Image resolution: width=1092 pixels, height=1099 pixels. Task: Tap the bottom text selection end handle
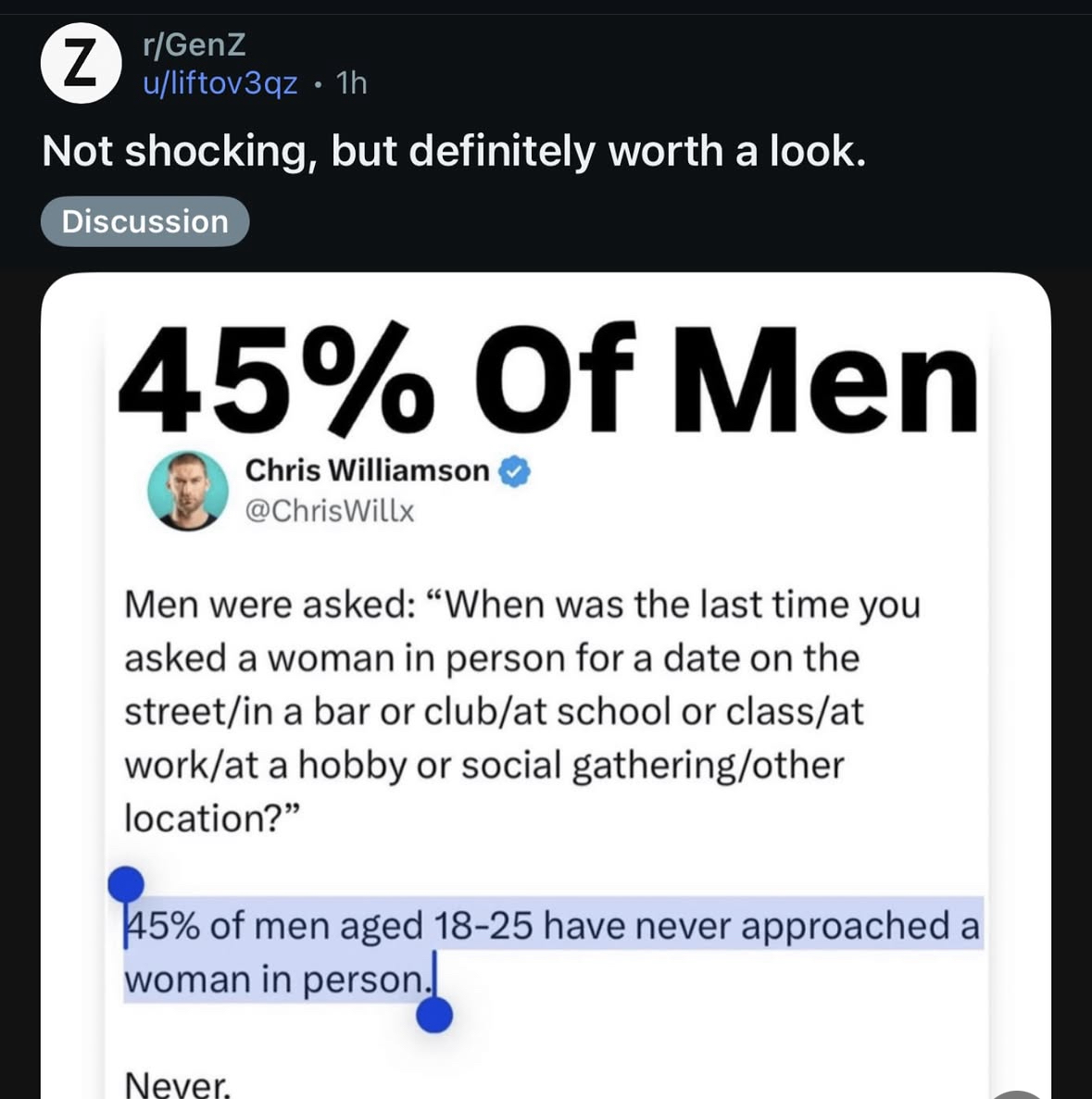tap(434, 1015)
